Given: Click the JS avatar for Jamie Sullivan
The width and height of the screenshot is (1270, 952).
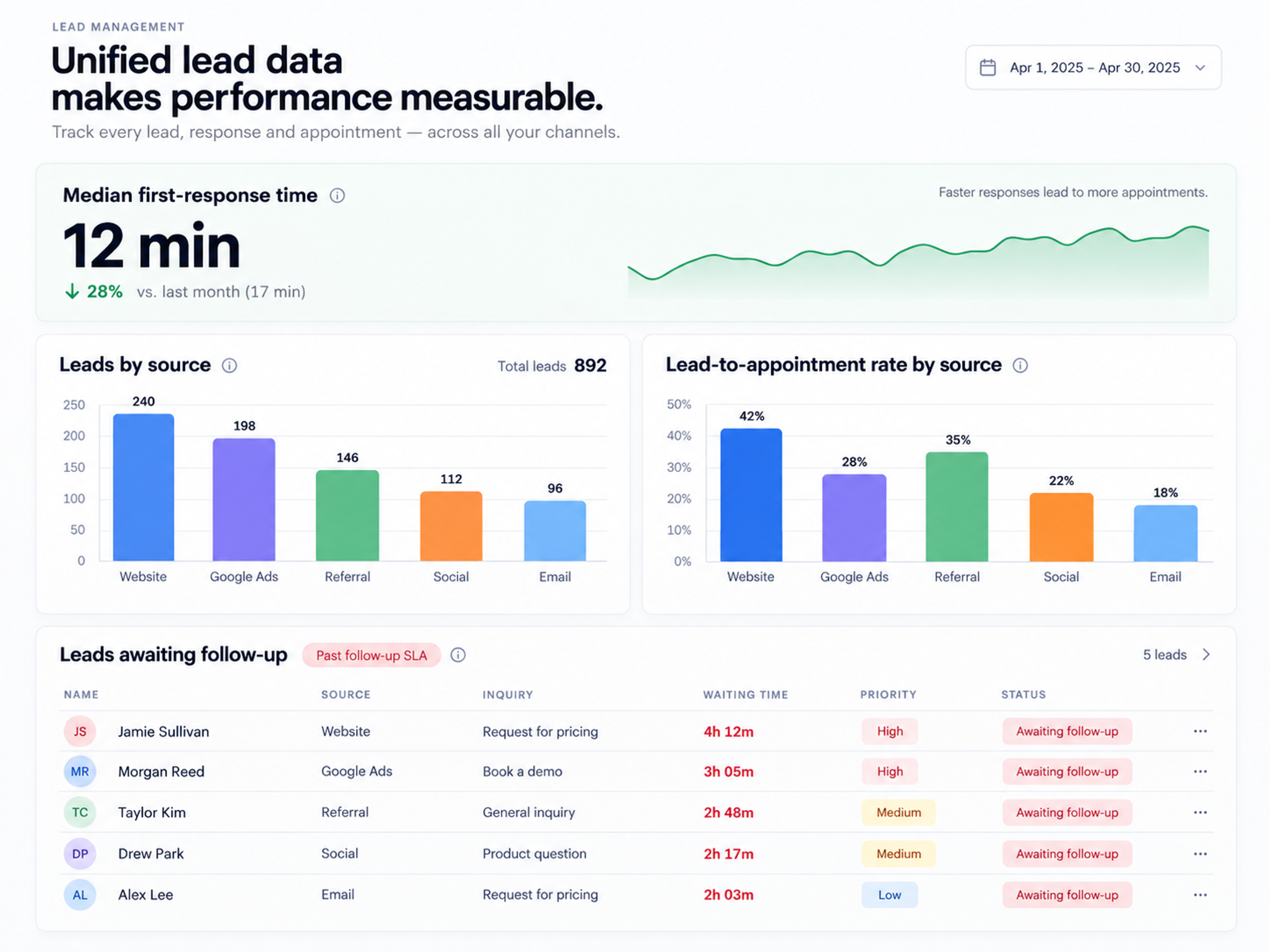Looking at the screenshot, I should click(x=80, y=731).
